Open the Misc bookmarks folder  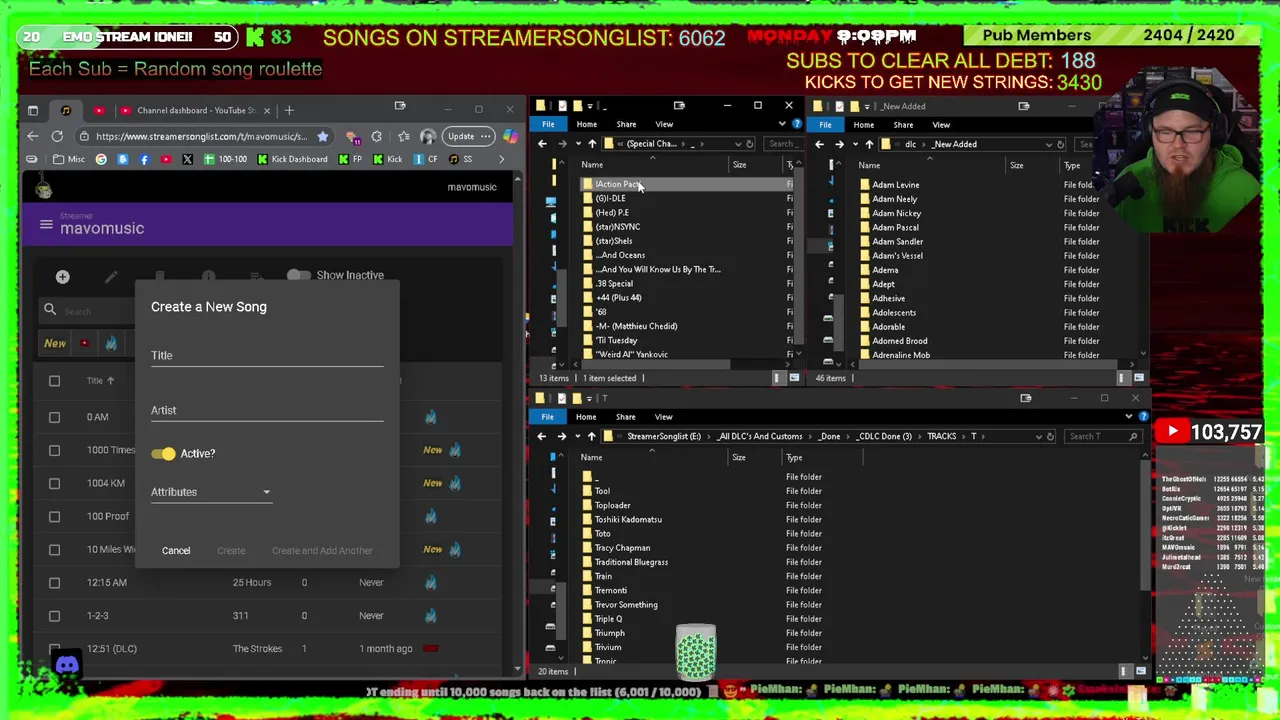click(x=68, y=159)
